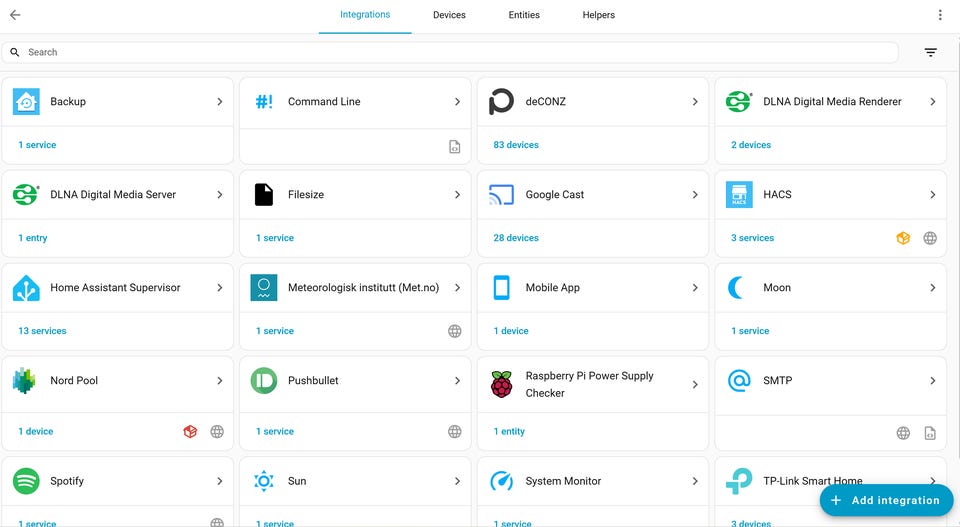Expand the Backup integration chevron
The width and height of the screenshot is (960, 527).
tap(220, 102)
